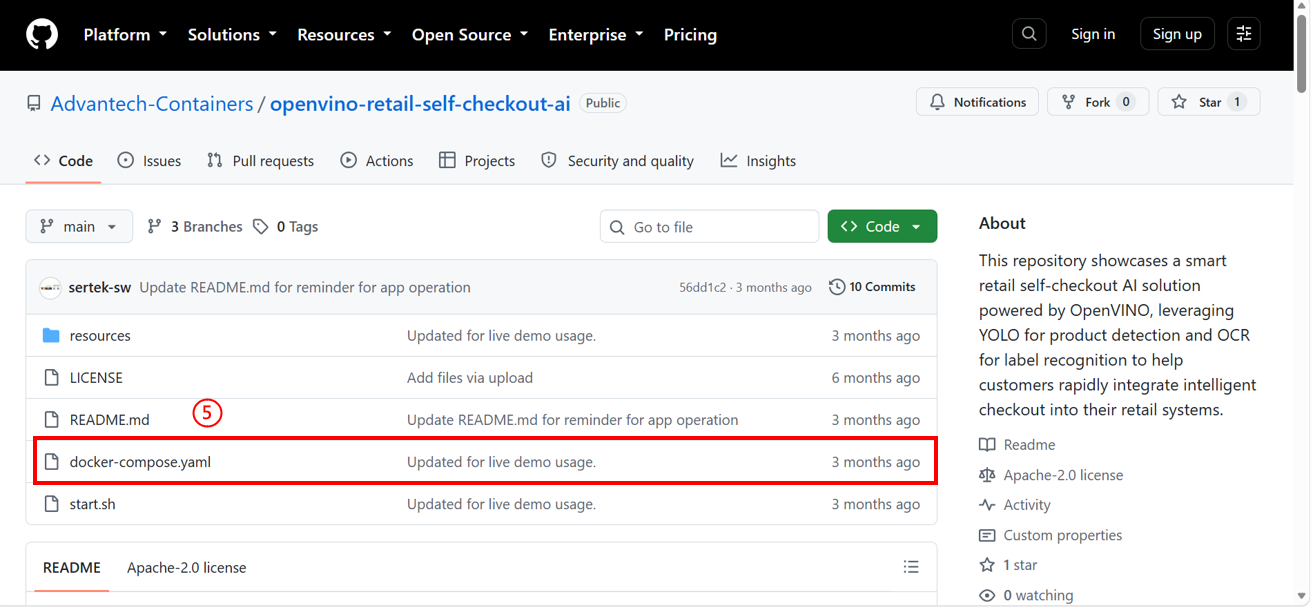This screenshot has width=1313, height=609.
Task: View the 0 Tags link
Action: (285, 227)
